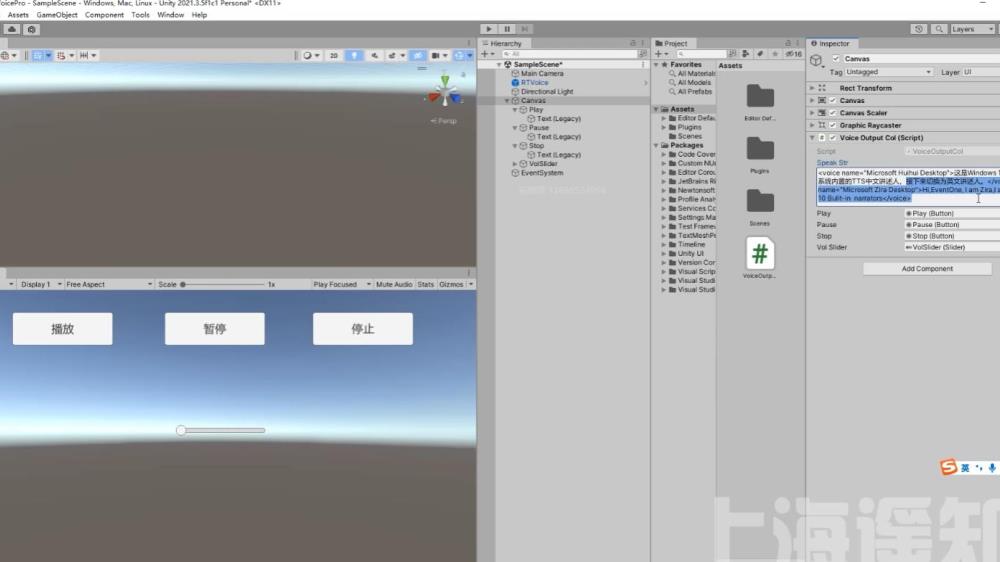Screen dimensions: 1000x562
Task: Open the Tag Untagged dropdown
Action: 888,72
